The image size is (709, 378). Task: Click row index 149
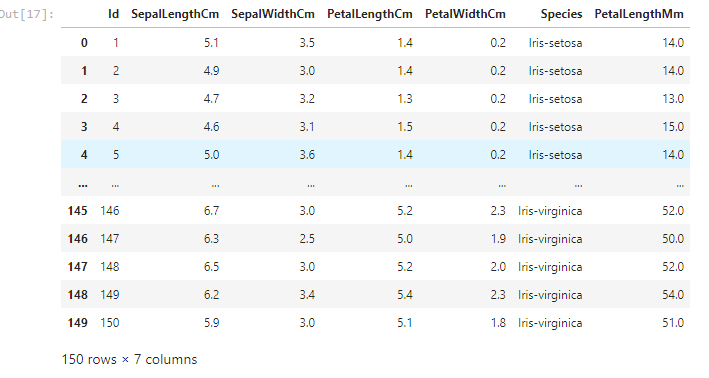point(77,323)
